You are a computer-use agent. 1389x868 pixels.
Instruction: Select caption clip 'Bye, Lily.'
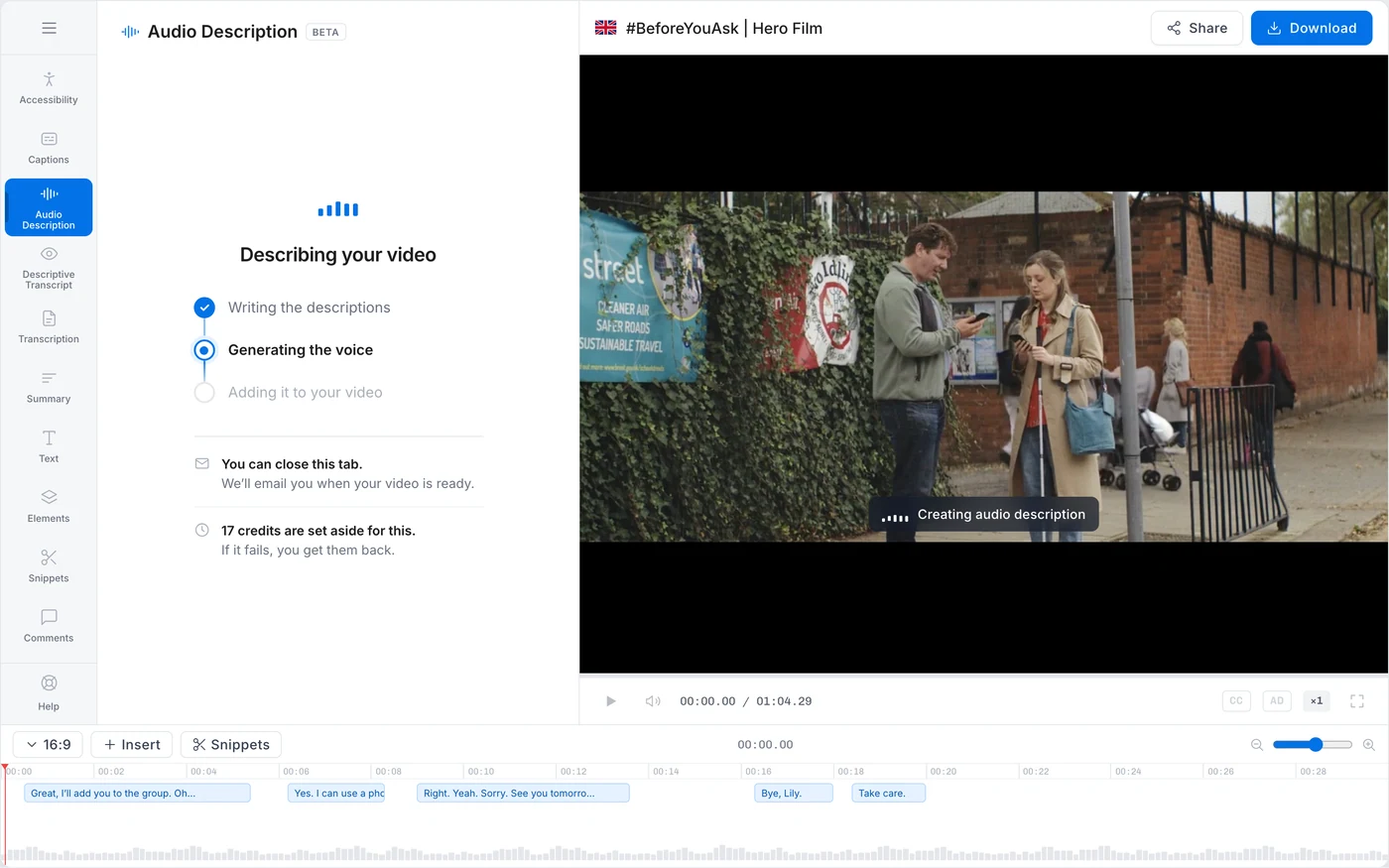point(794,794)
